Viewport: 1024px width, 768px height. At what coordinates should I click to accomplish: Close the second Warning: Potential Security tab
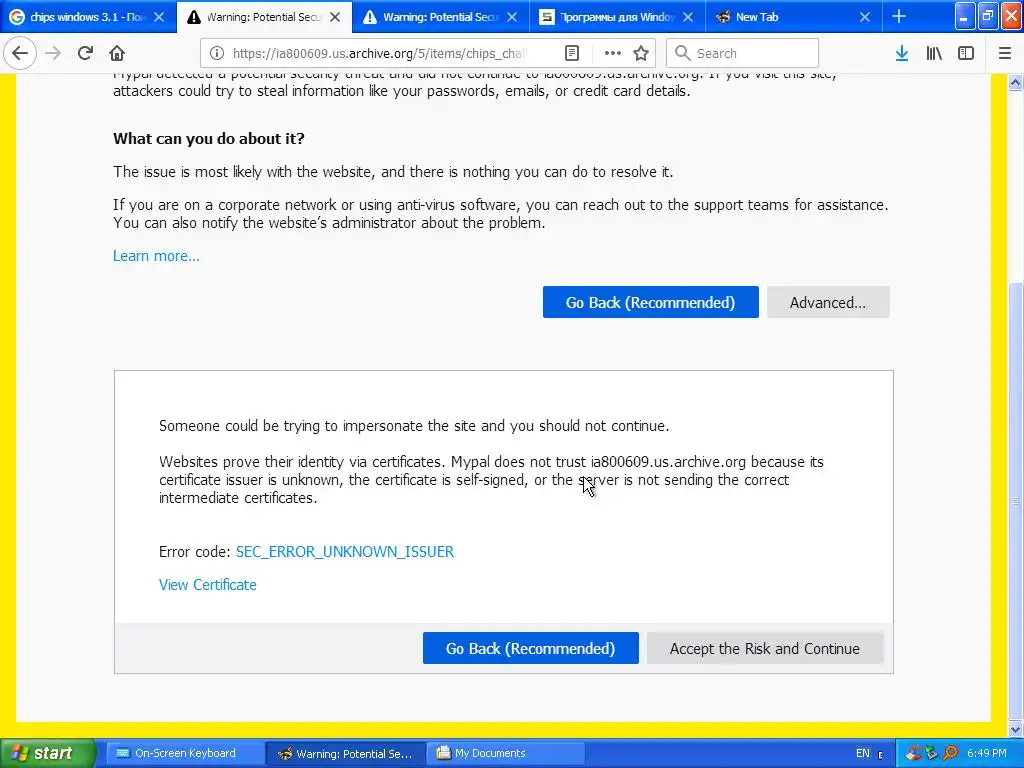[512, 17]
